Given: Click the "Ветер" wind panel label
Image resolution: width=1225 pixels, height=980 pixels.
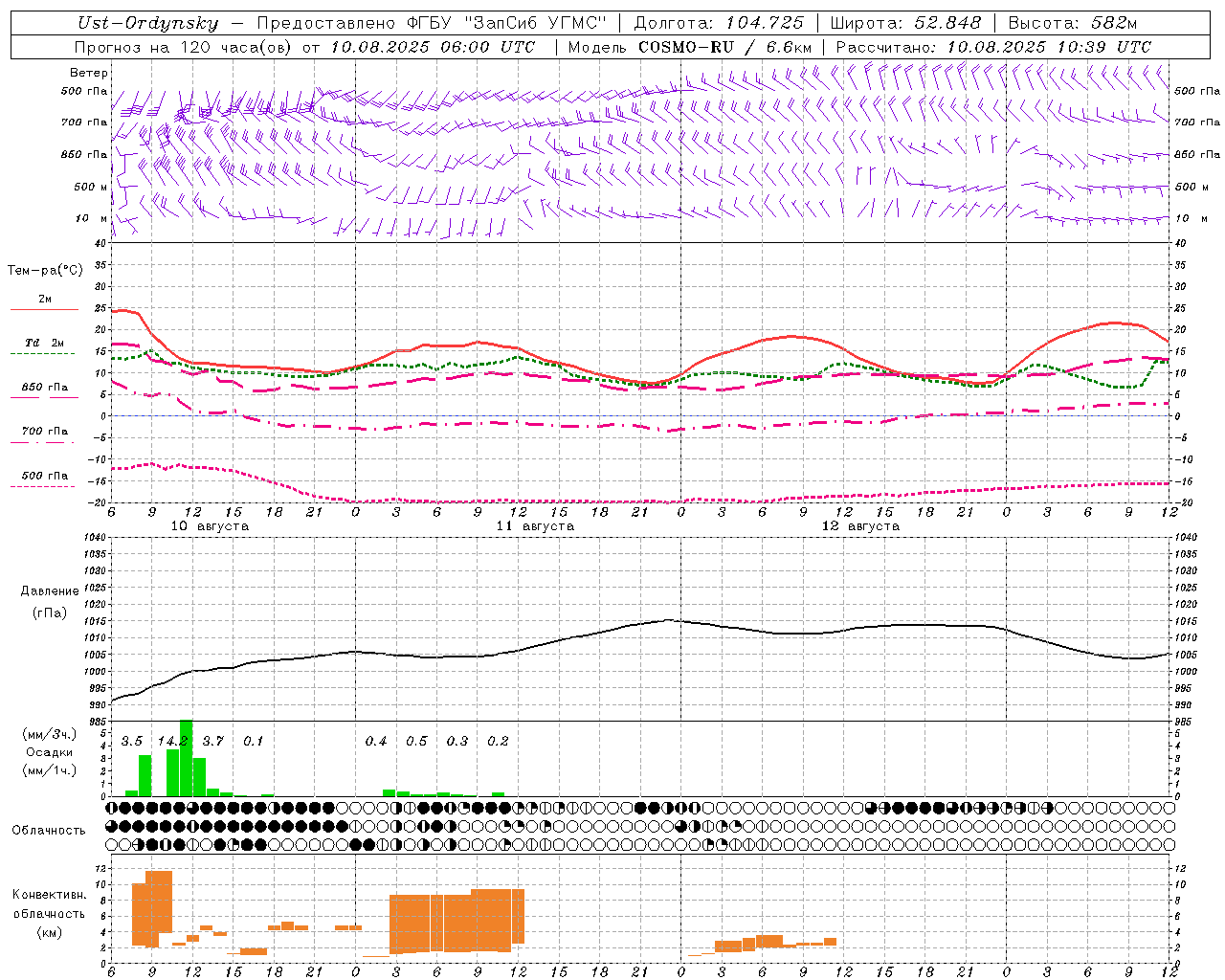Looking at the screenshot, I should [x=89, y=73].
